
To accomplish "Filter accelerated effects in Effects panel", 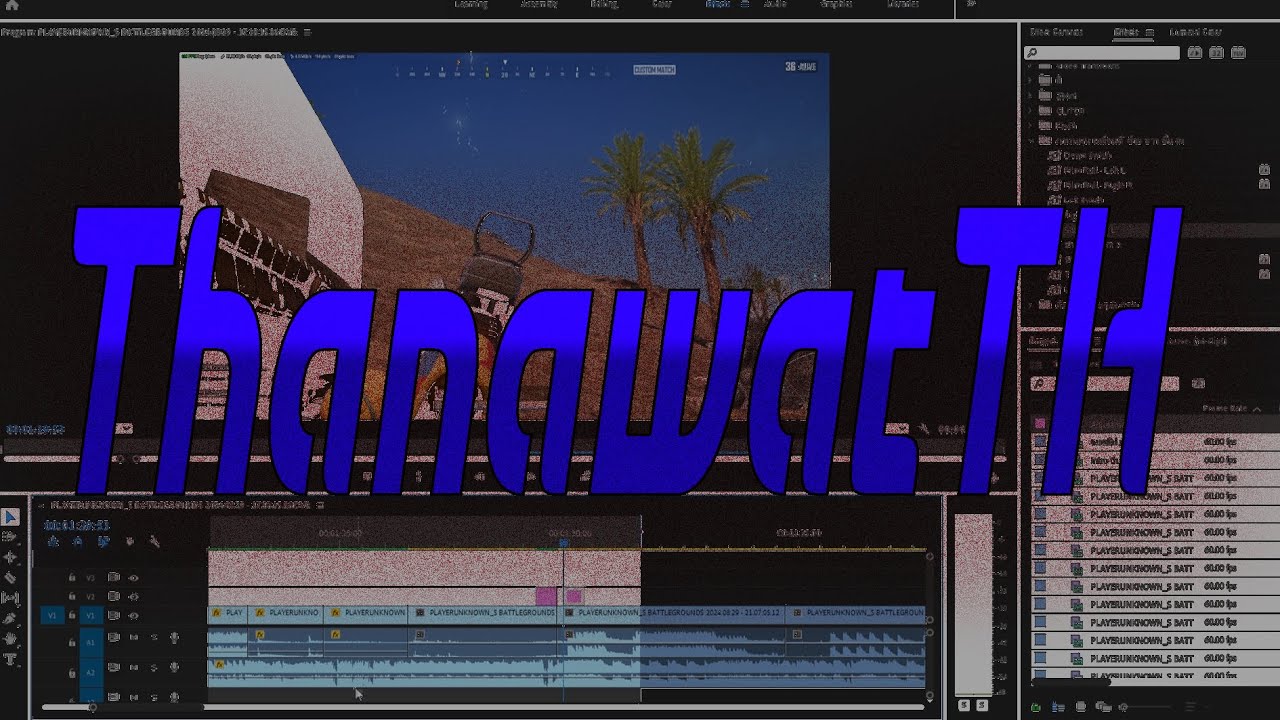I will [x=1195, y=52].
